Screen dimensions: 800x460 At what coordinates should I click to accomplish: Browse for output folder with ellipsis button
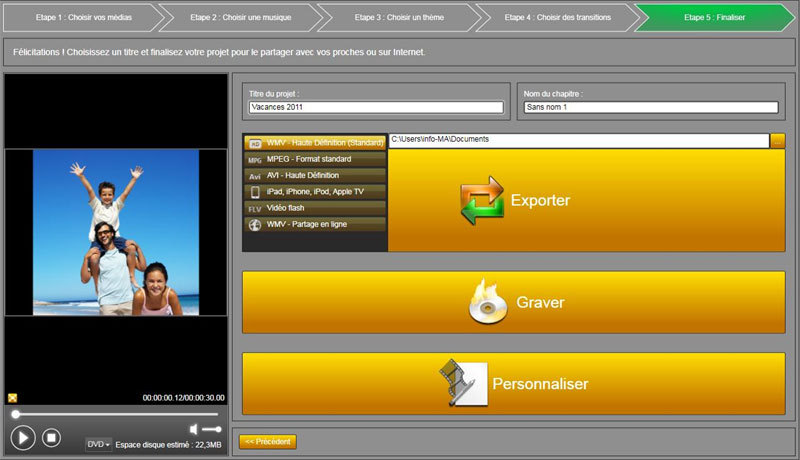pyautogui.click(x=778, y=140)
